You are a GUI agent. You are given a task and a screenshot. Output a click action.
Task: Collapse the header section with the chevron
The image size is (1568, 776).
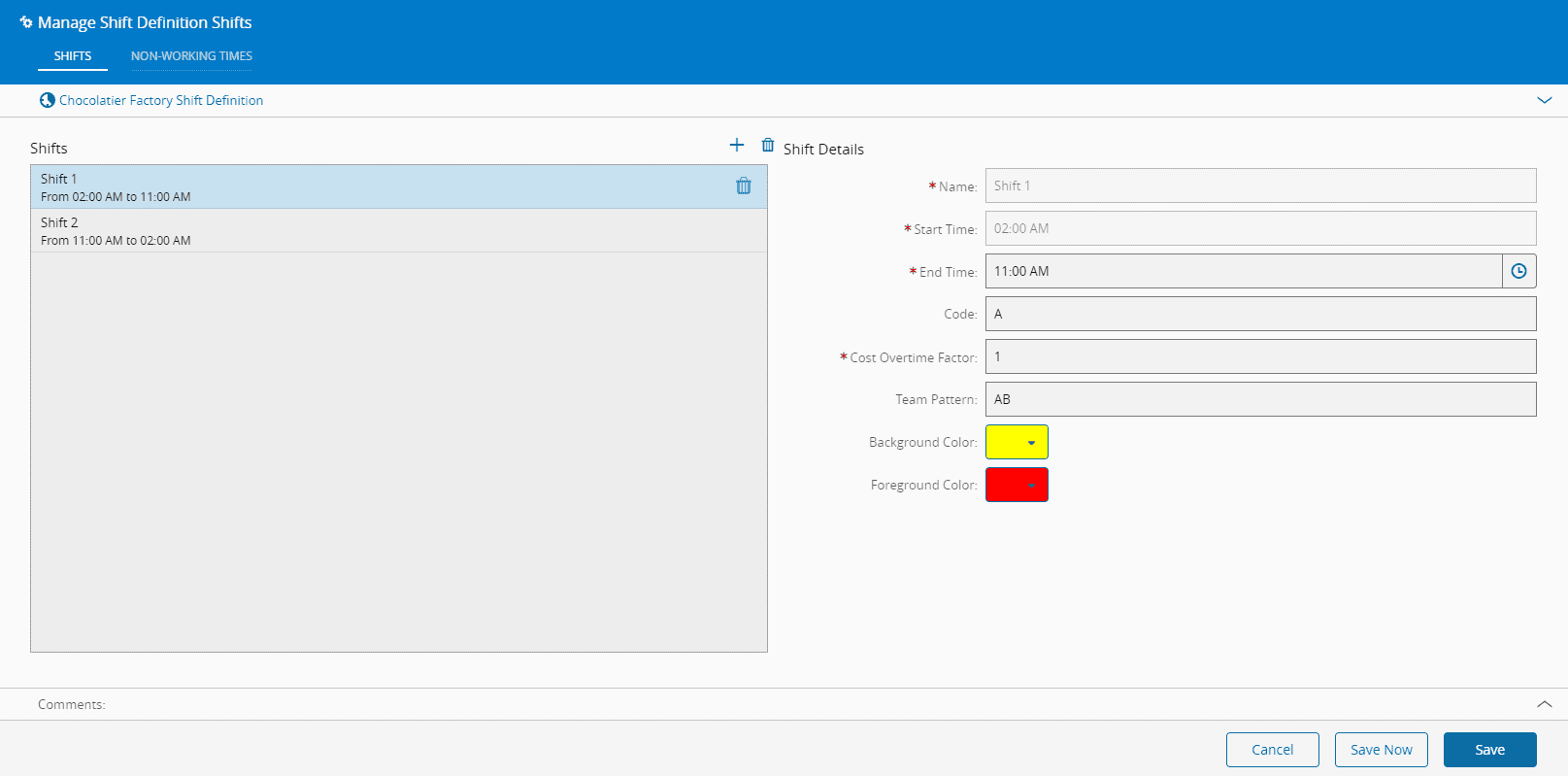click(x=1544, y=100)
